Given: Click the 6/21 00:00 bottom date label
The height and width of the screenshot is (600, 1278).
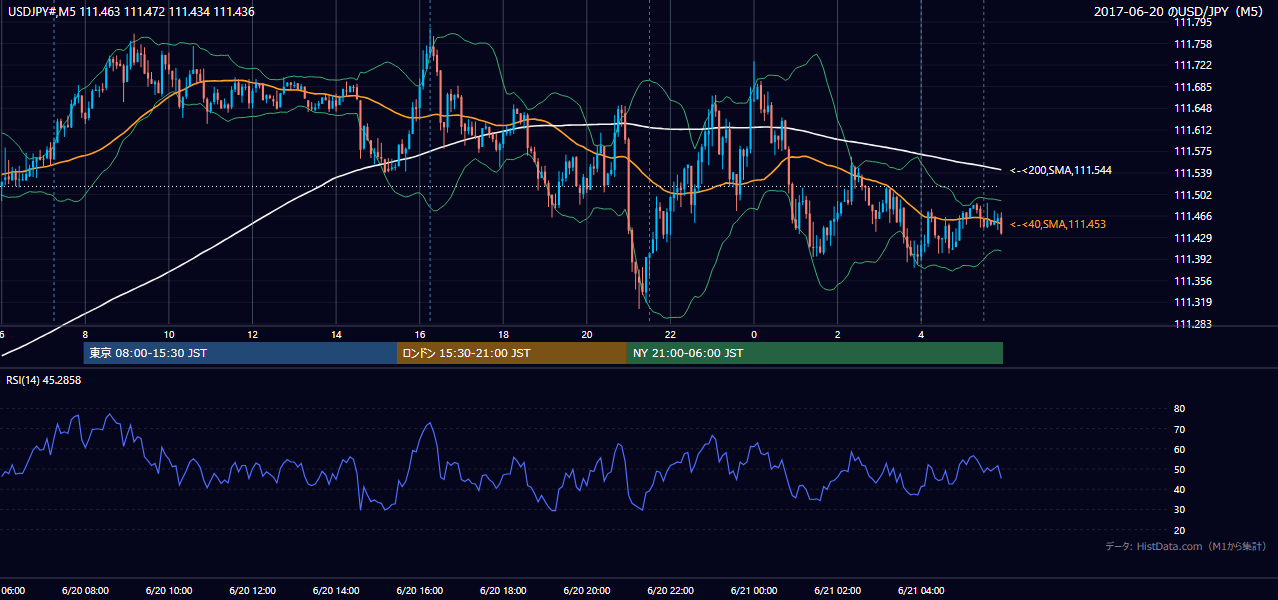Looking at the screenshot, I should [x=753, y=590].
